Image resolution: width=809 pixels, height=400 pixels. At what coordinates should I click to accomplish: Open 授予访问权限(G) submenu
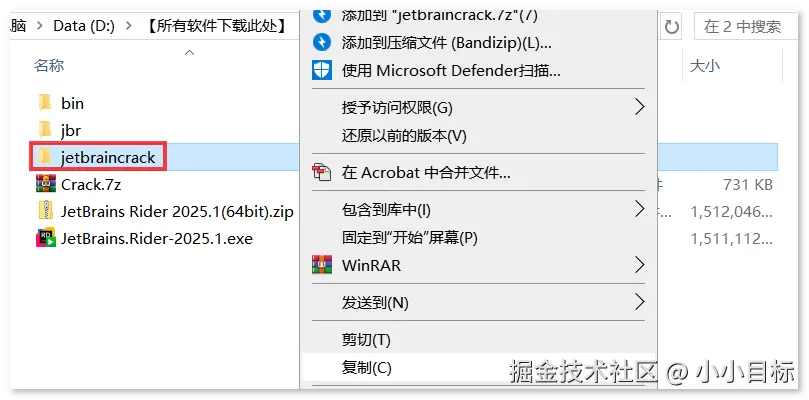coord(477,107)
